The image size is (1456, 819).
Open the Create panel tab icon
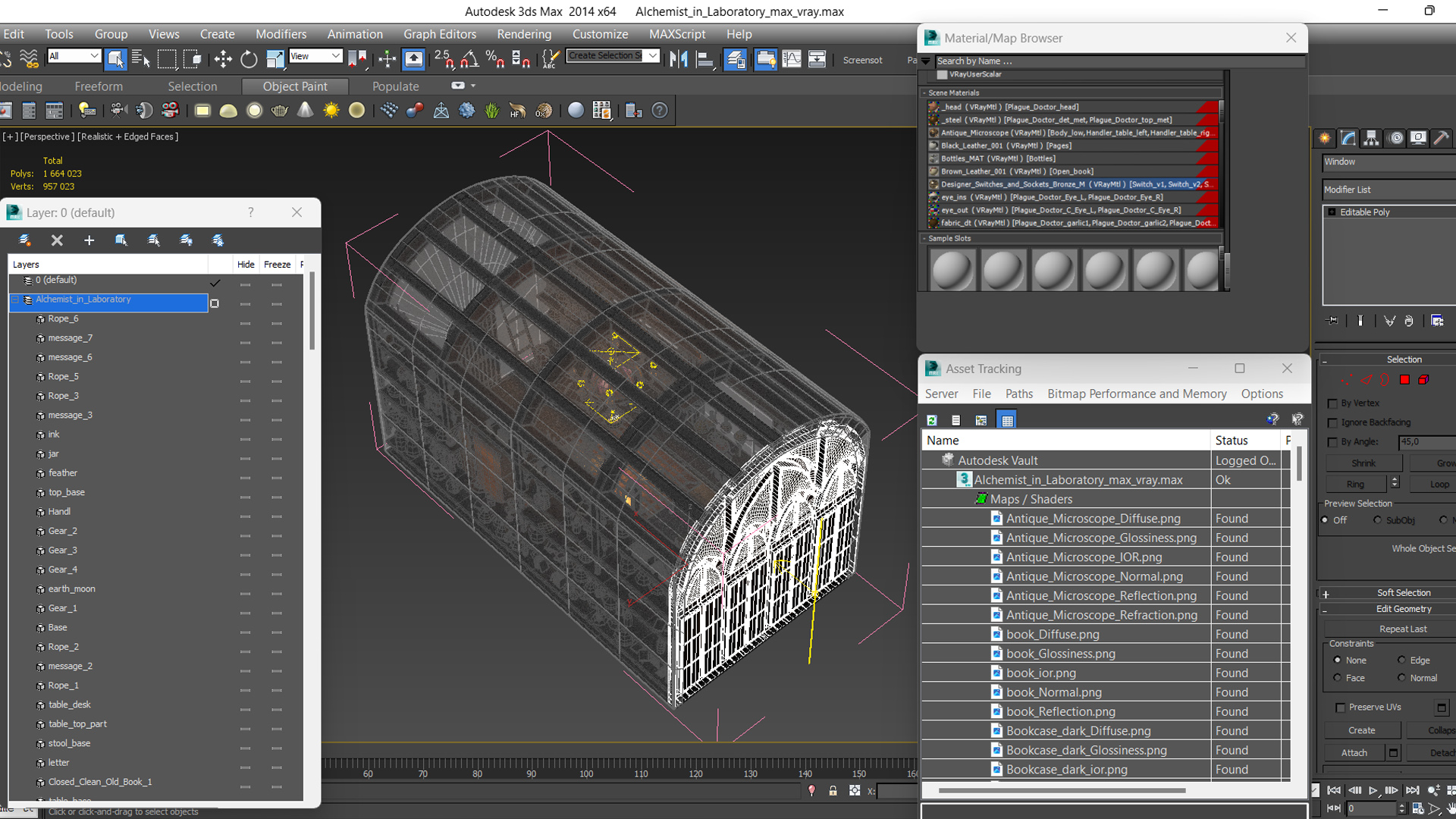(1325, 138)
